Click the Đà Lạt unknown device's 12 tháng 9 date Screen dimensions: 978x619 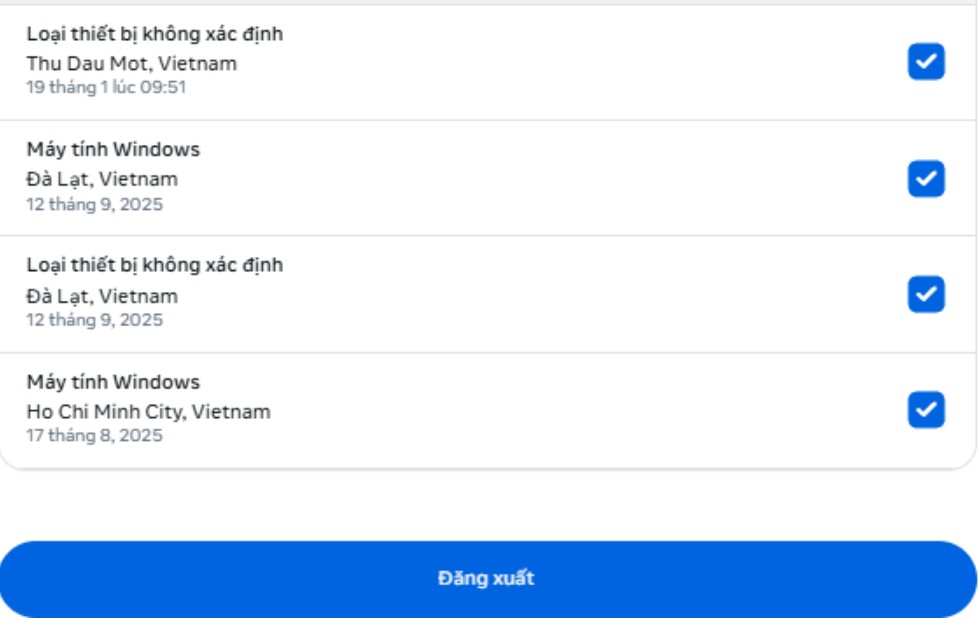[94, 320]
